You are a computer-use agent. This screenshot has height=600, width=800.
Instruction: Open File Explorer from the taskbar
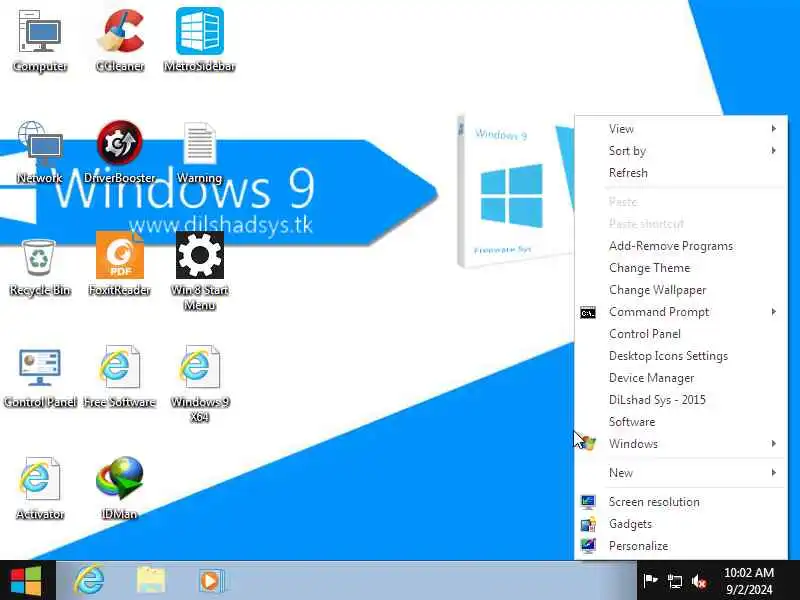pyautogui.click(x=151, y=581)
